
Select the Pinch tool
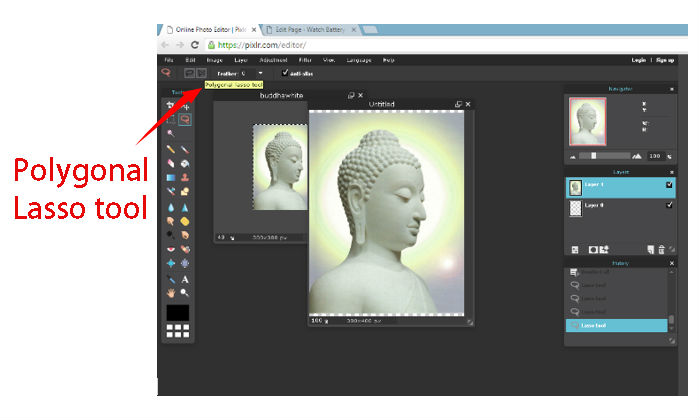[185, 263]
